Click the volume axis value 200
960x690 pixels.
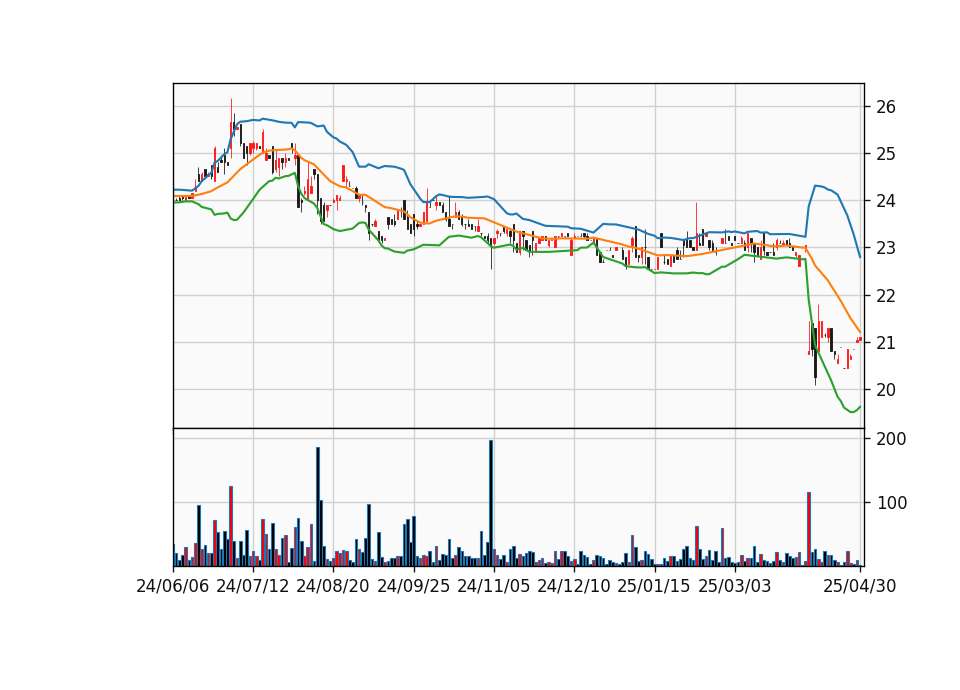tap(891, 439)
